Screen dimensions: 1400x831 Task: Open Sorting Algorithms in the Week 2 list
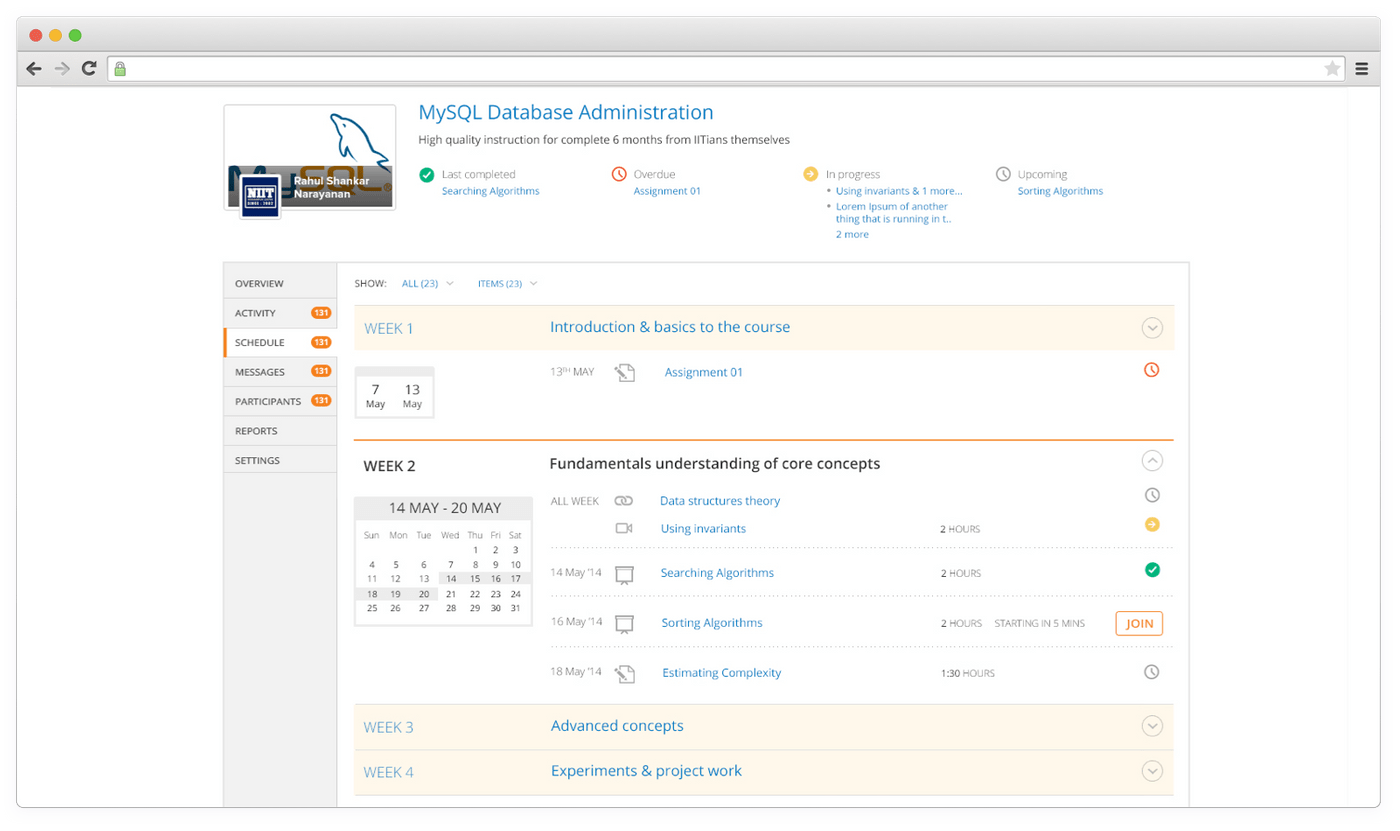tap(712, 623)
